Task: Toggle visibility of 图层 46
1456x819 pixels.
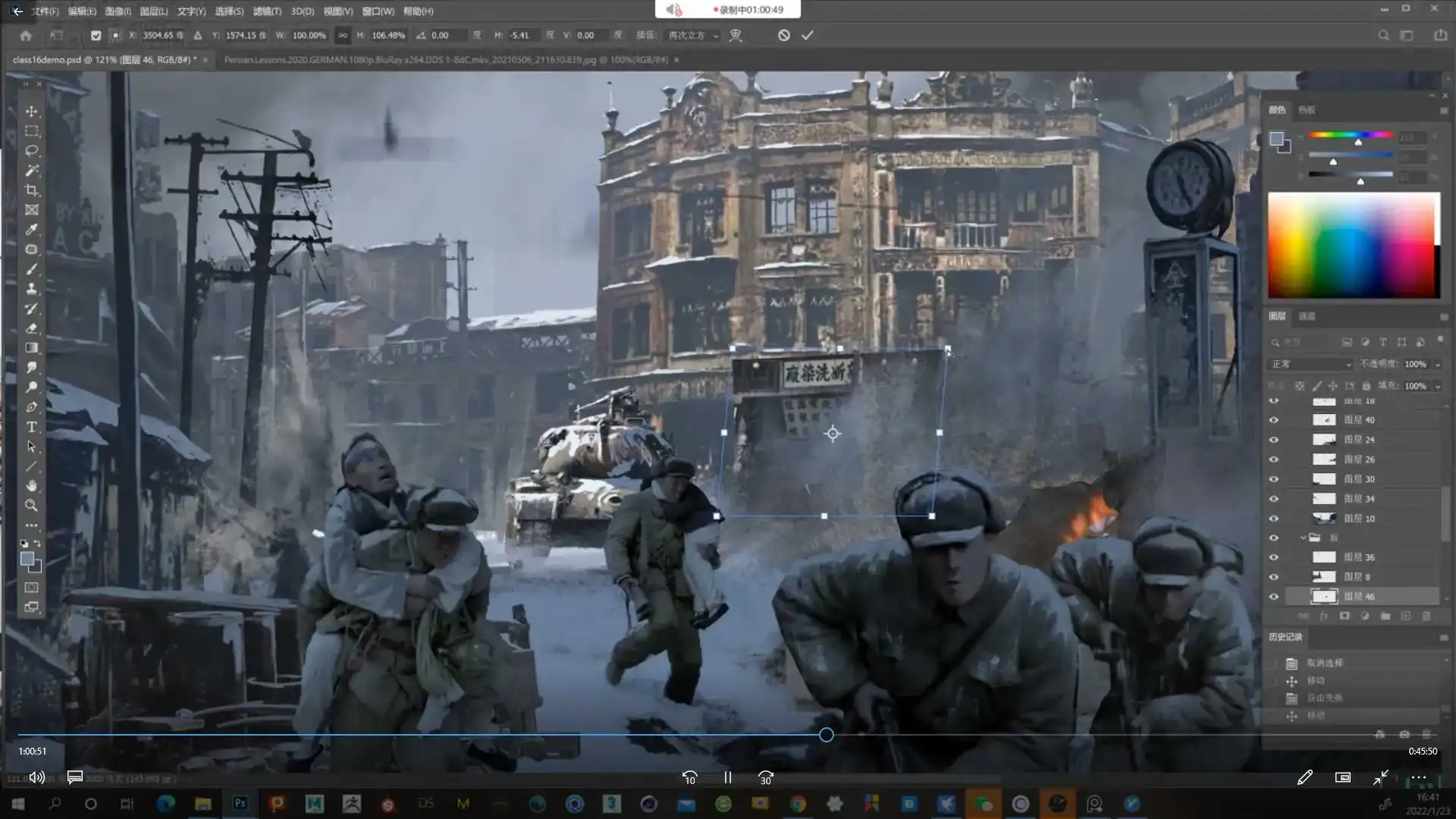Action: coord(1274,597)
